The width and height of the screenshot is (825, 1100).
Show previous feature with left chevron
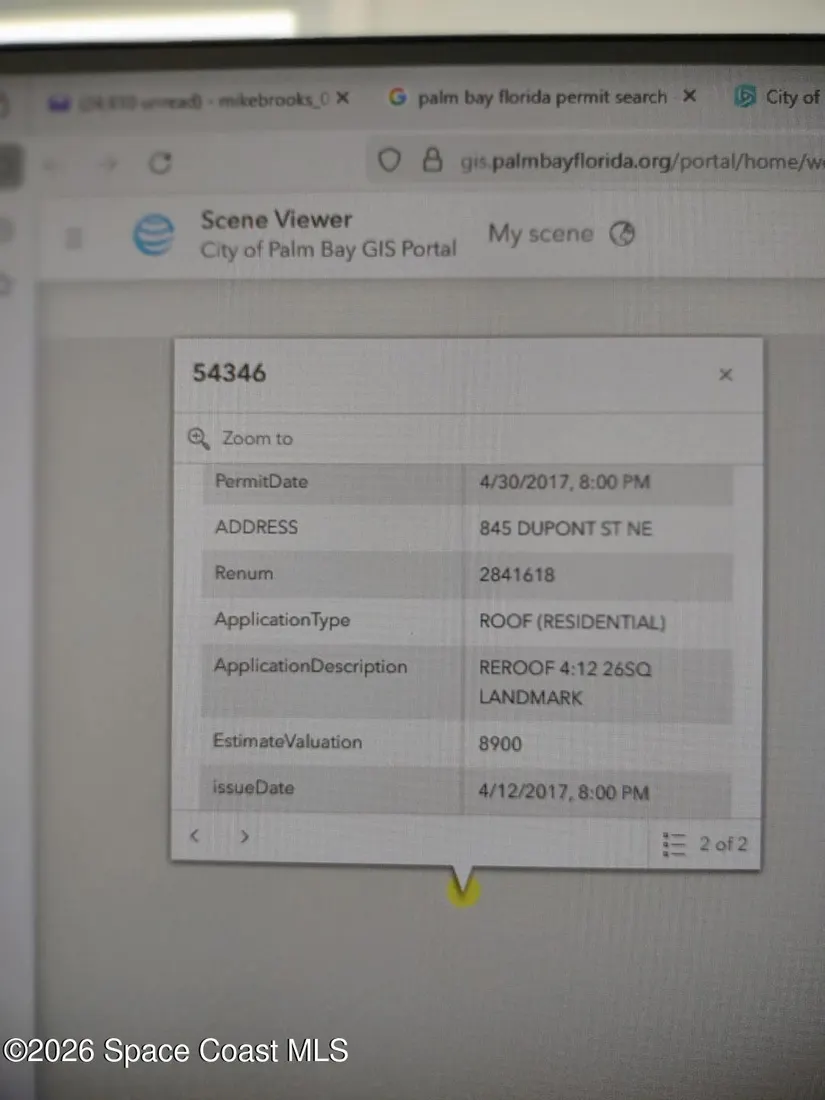click(x=195, y=836)
